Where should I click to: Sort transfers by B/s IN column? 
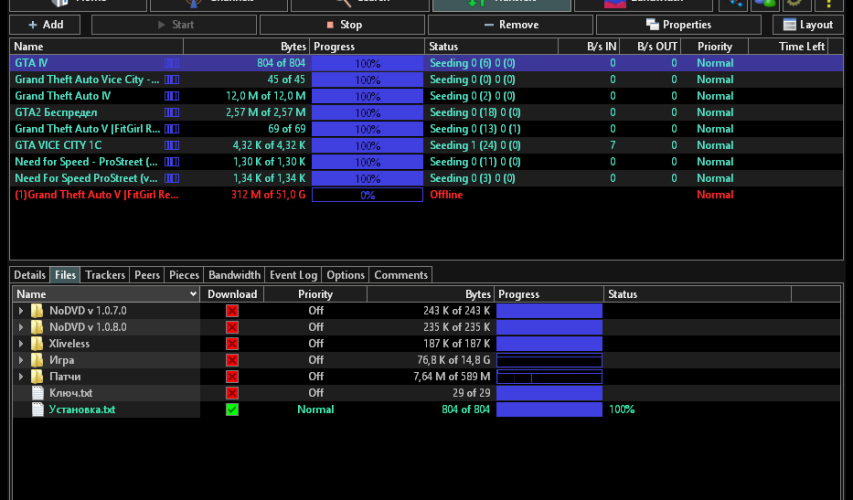click(x=589, y=46)
